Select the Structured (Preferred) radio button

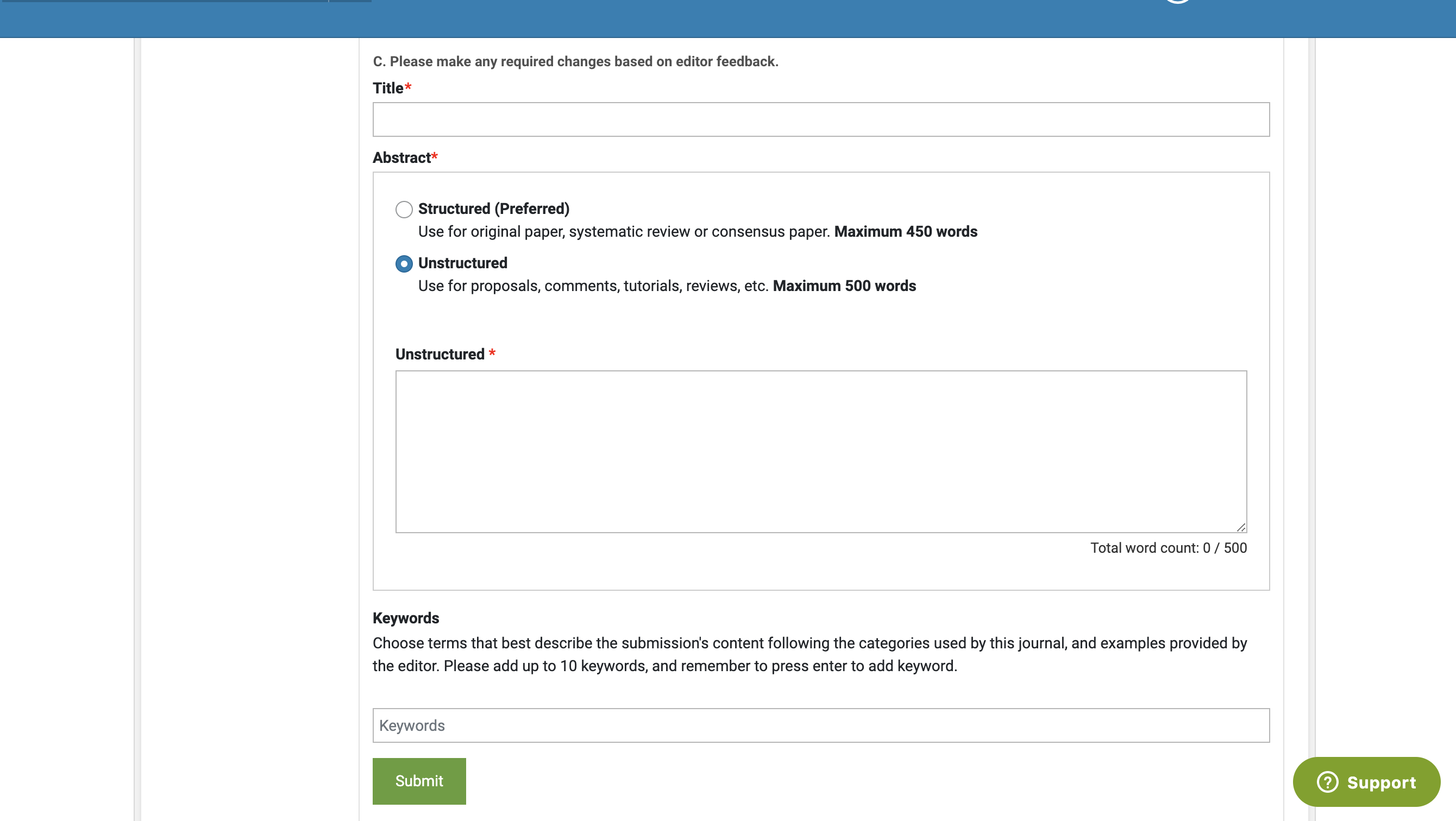pyautogui.click(x=404, y=210)
